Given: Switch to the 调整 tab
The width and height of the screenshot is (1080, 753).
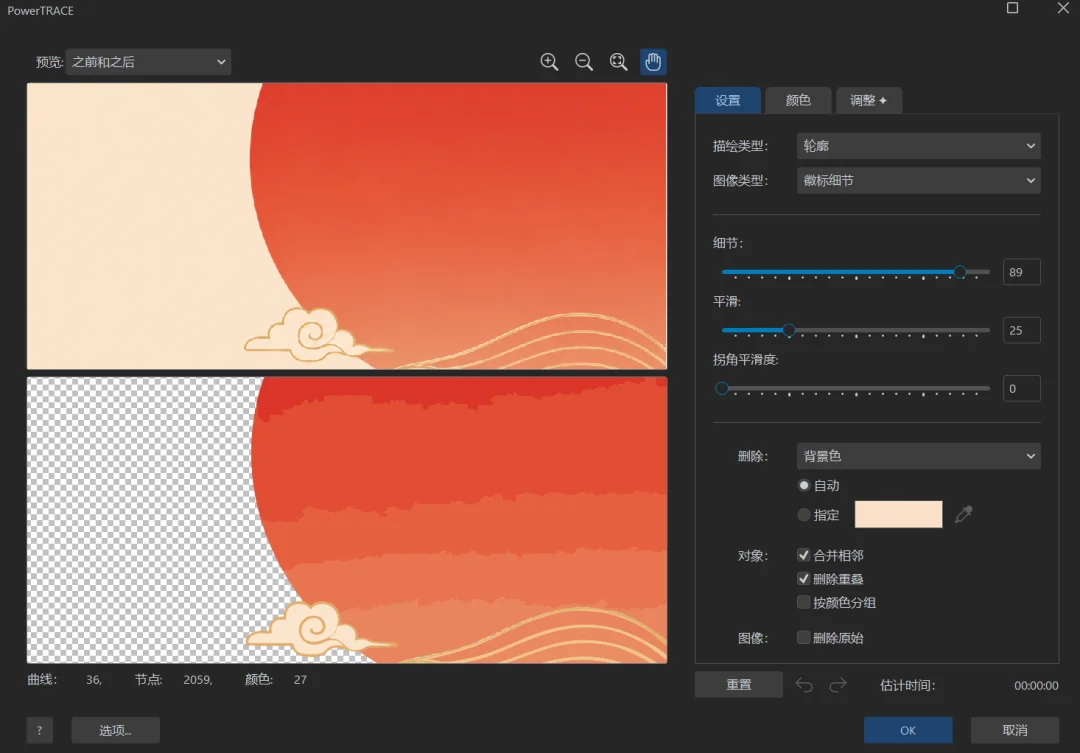Looking at the screenshot, I should (869, 101).
